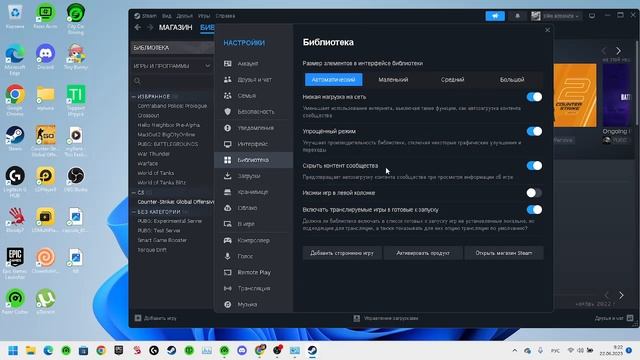Open Управление загрузками at bottom
The image size is (640, 360).
(386, 318)
